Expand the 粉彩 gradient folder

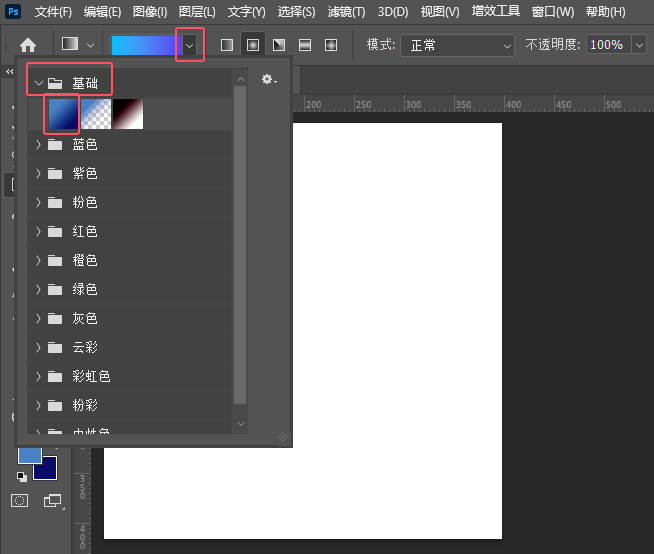coord(38,405)
